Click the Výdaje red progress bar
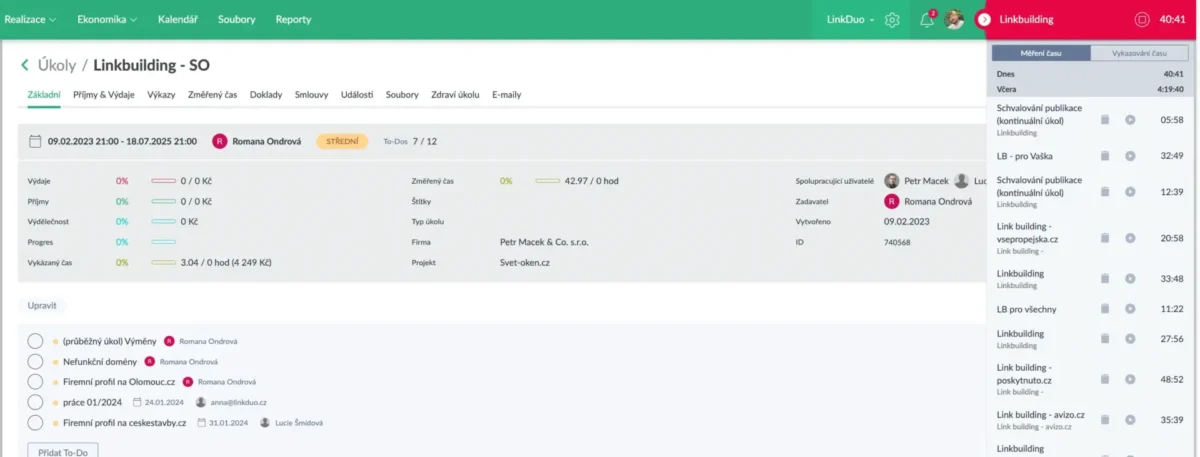 click(163, 181)
